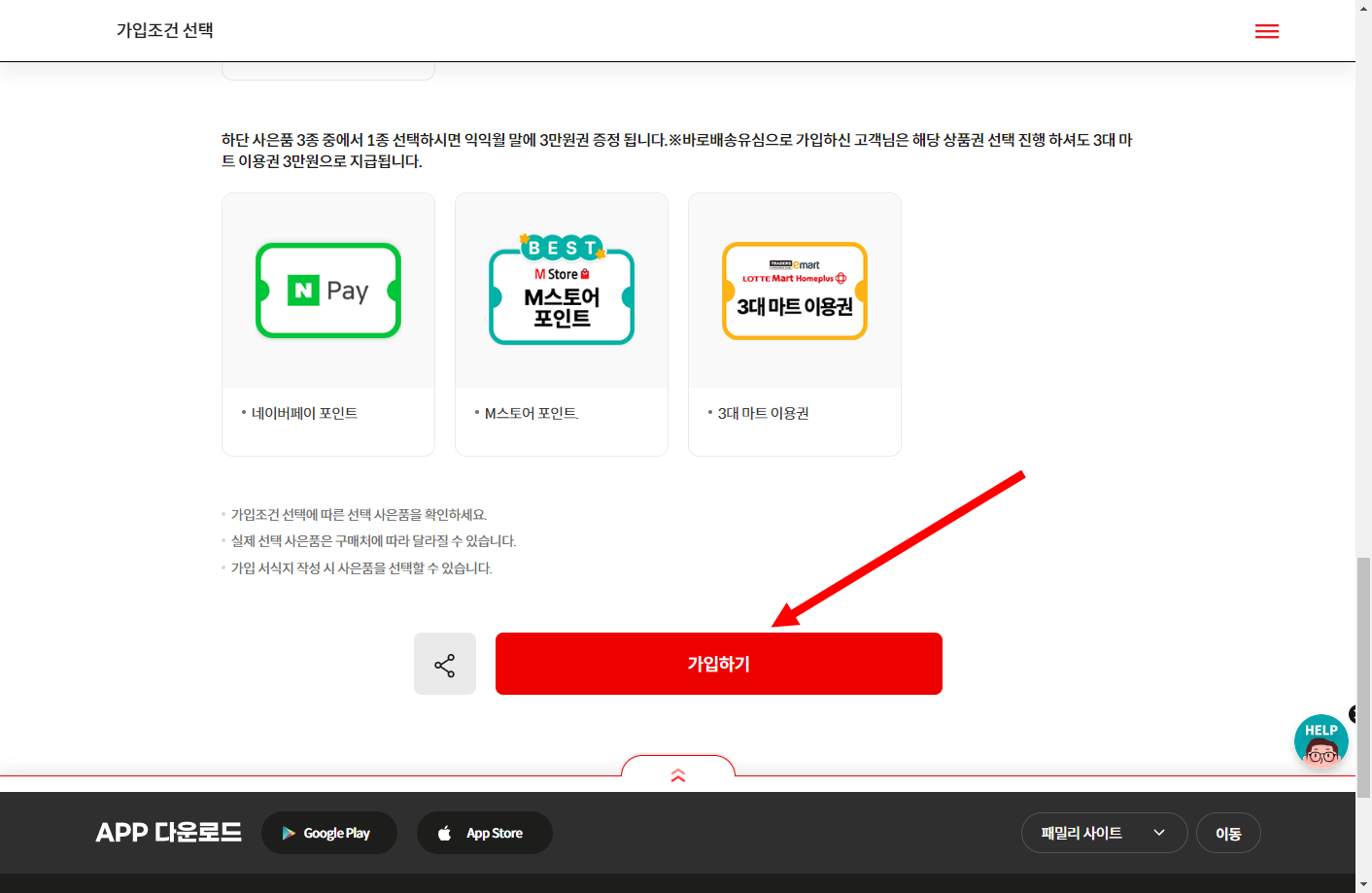
Task: Click the share icon button
Action: click(x=445, y=664)
